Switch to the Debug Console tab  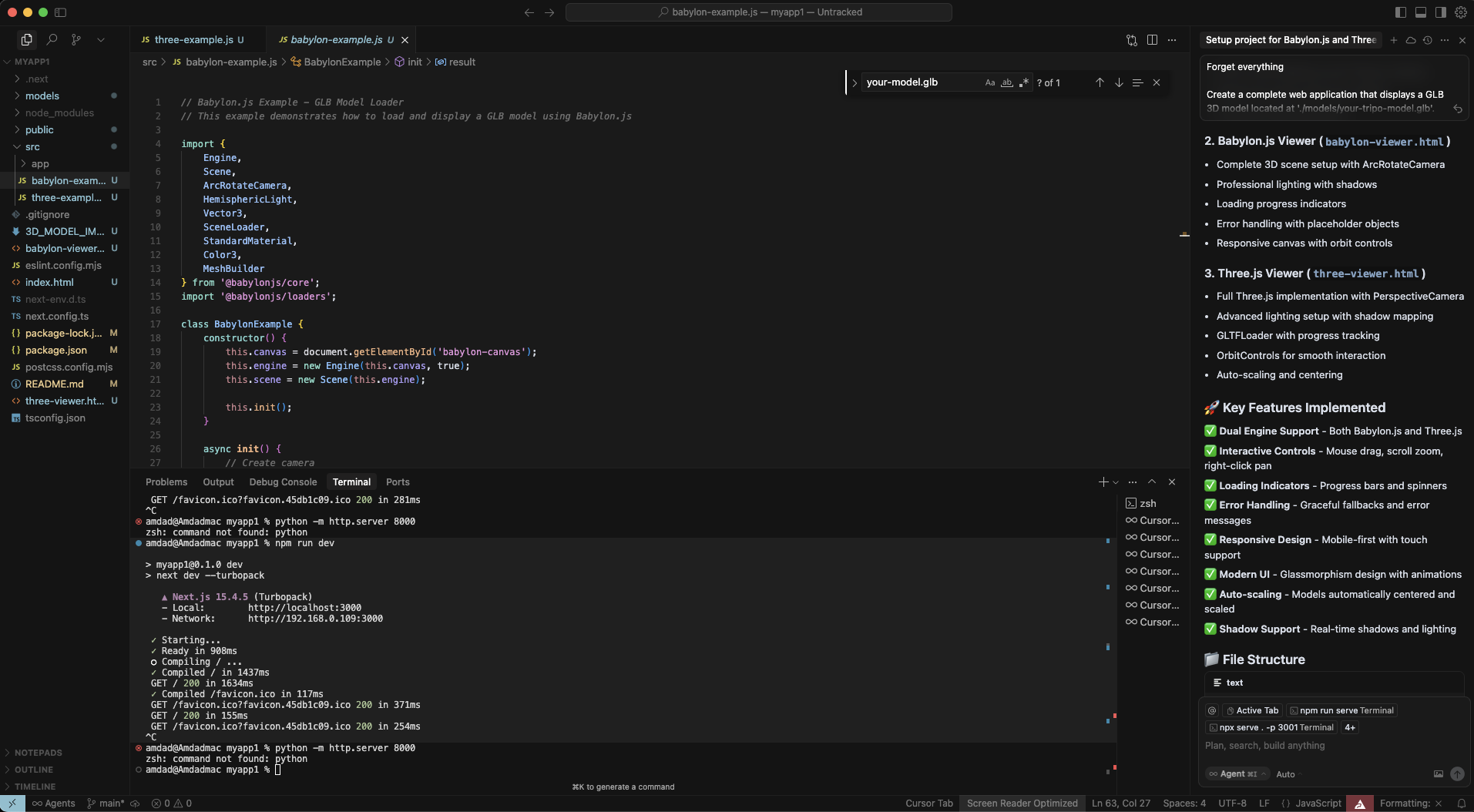283,482
